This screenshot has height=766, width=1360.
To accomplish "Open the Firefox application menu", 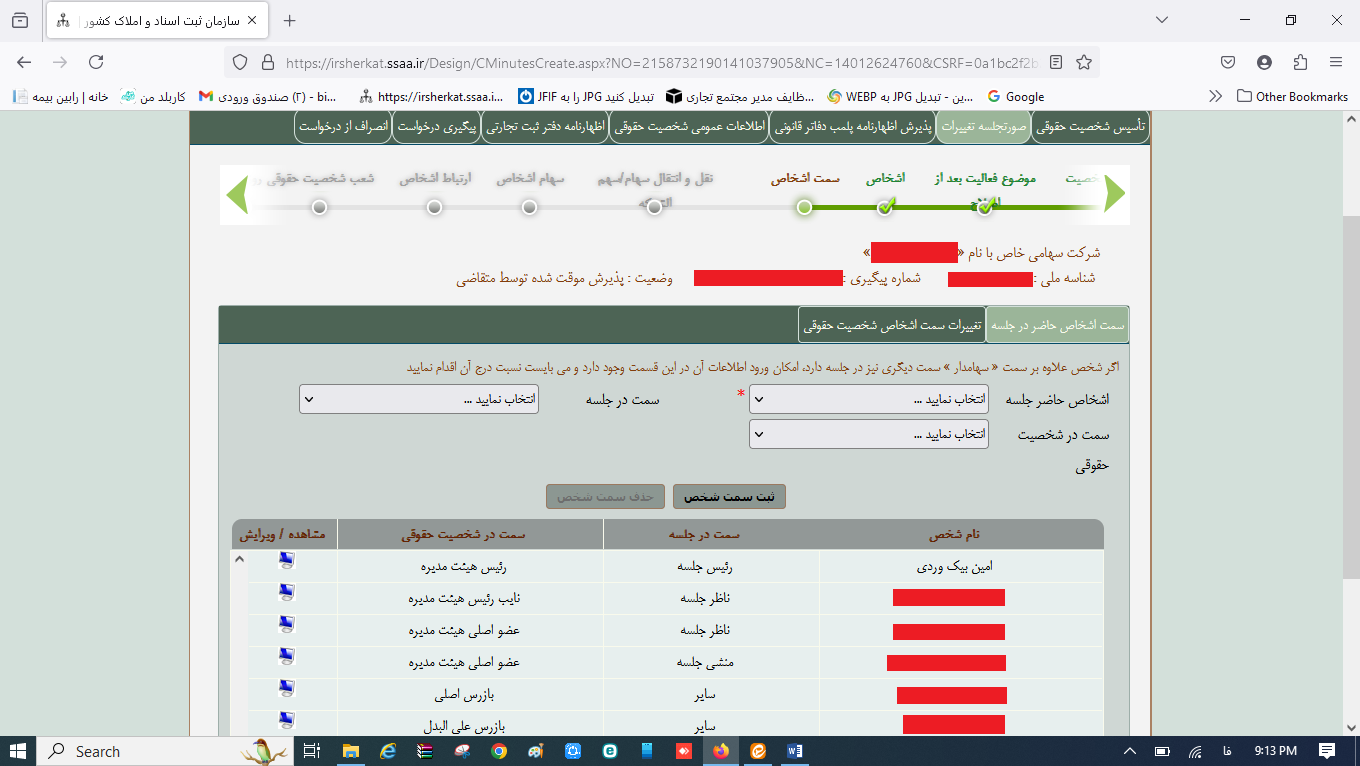I will point(1336,62).
